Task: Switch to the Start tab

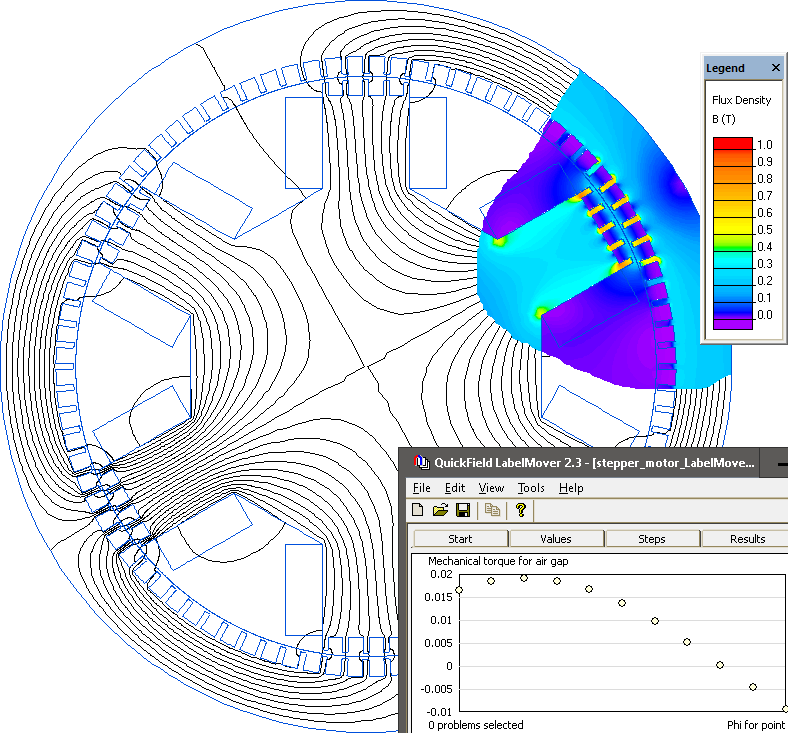Action: [x=460, y=539]
